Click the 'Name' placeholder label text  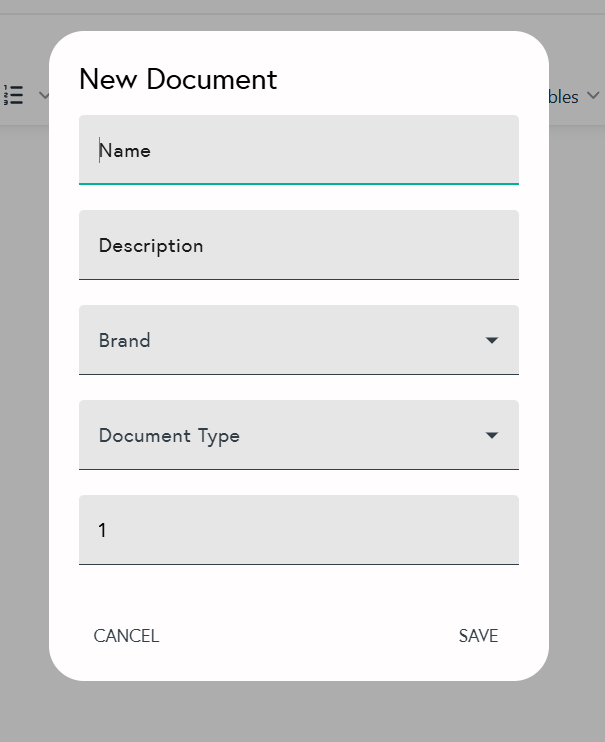(x=125, y=151)
